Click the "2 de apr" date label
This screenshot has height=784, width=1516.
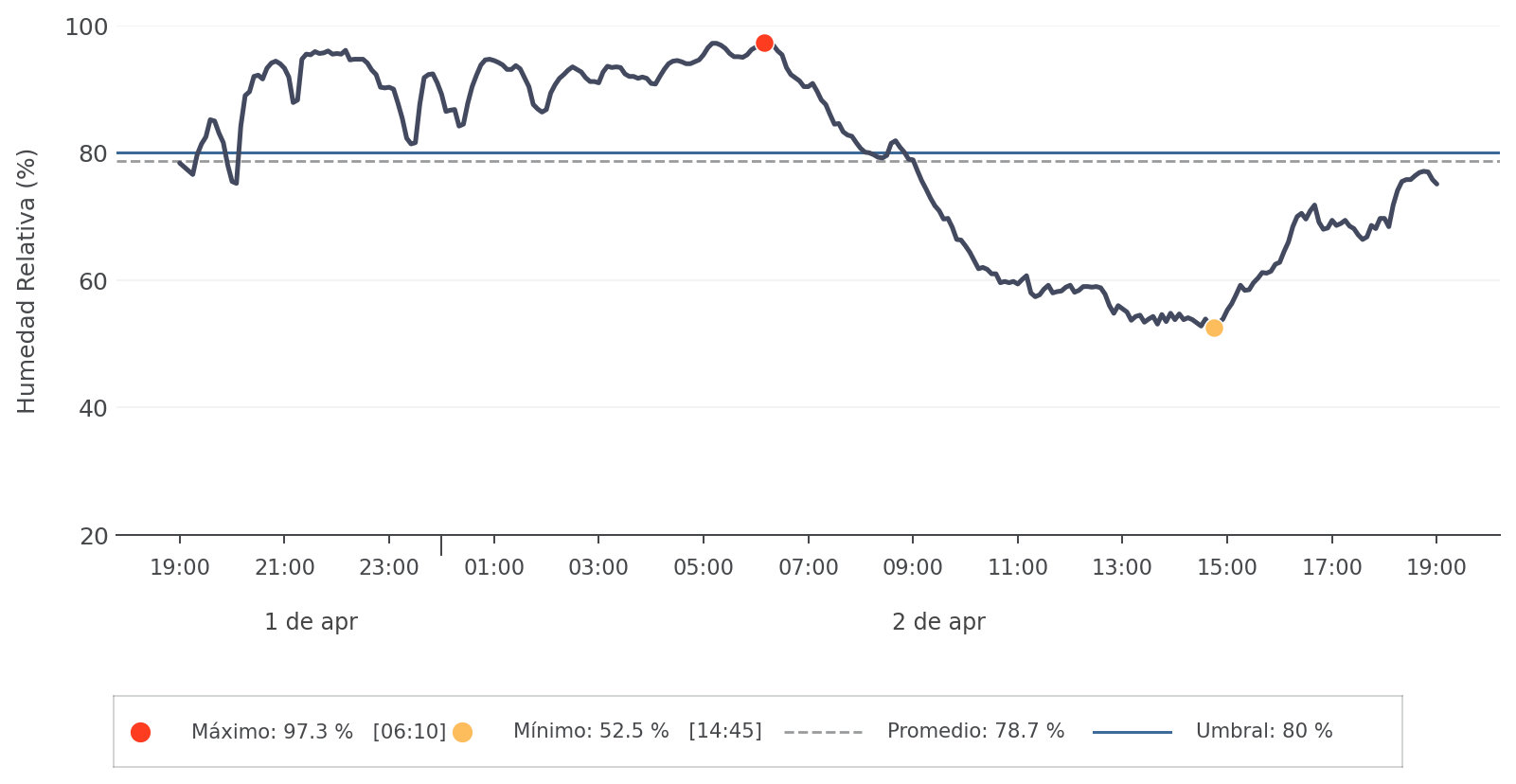pos(938,622)
